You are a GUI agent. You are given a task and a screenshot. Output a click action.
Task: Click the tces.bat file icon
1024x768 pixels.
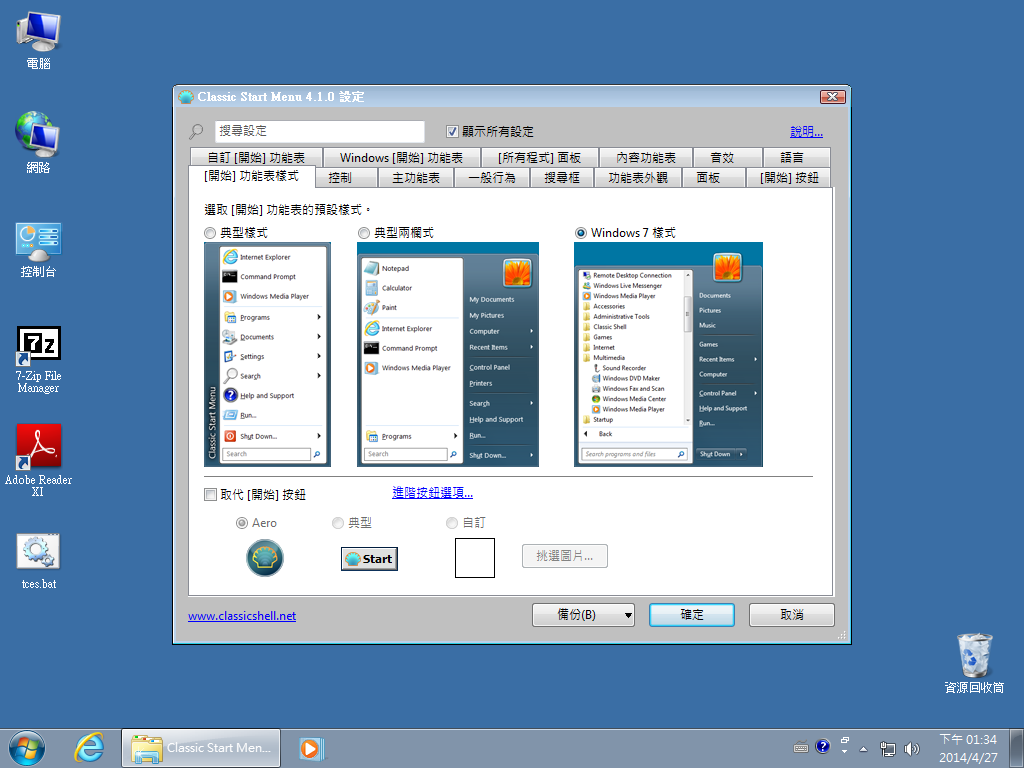pos(39,562)
